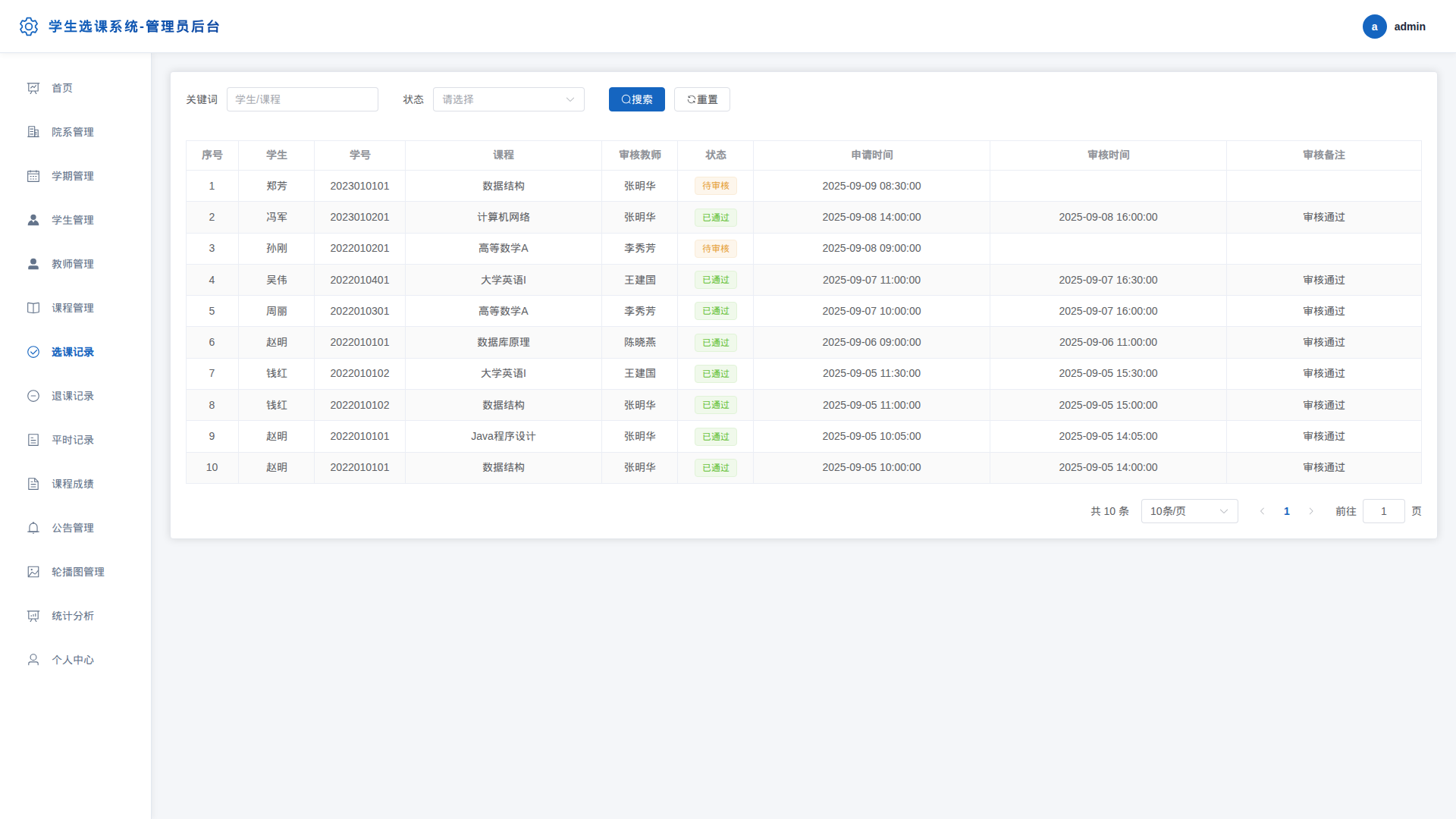This screenshot has width=1456, height=819.
Task: Click the 轮播图管理 picture icon
Action: 33,572
